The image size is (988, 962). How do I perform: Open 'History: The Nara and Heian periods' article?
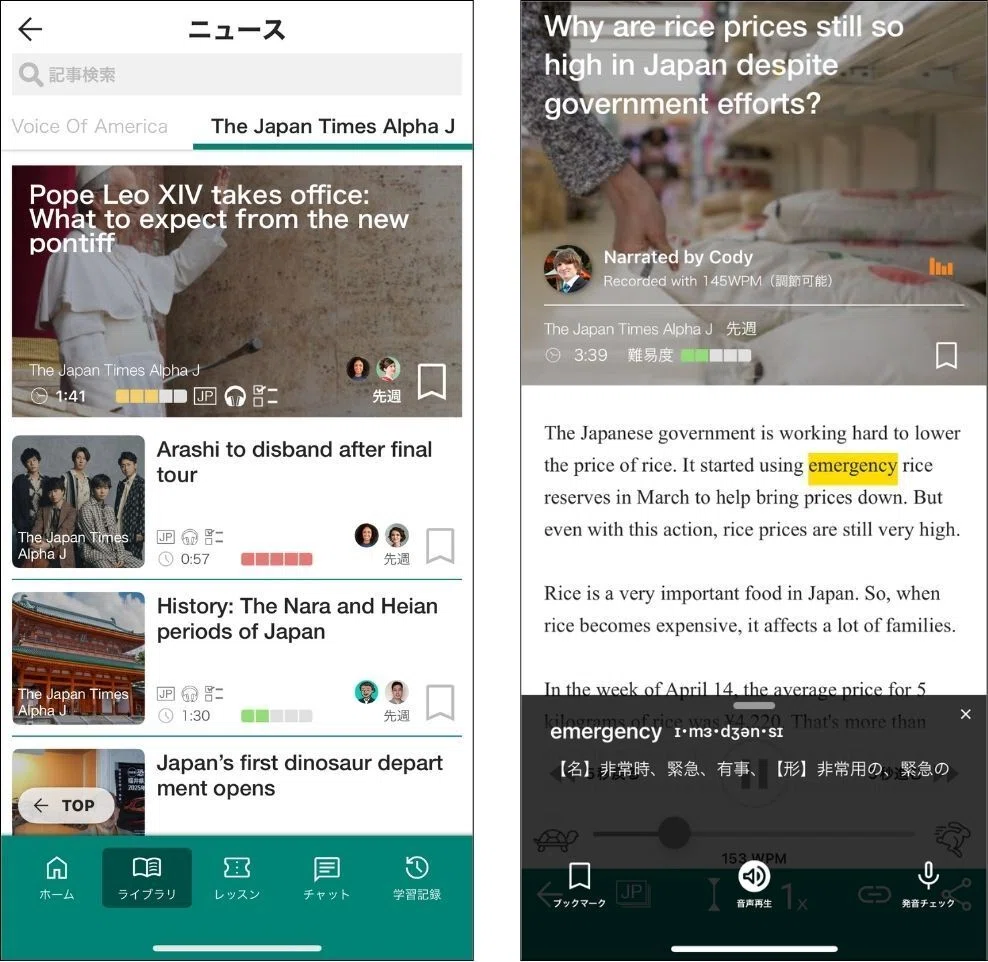pyautogui.click(x=297, y=619)
